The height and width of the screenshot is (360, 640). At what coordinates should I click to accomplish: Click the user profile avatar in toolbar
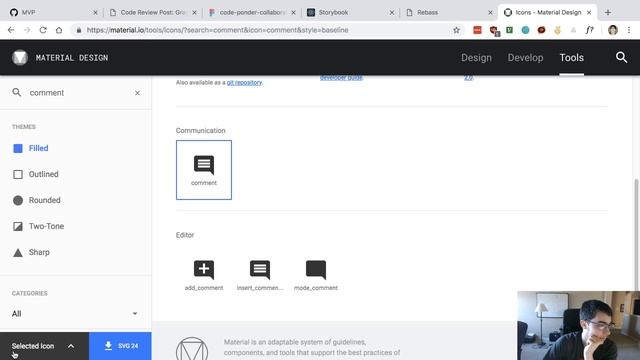click(613, 30)
